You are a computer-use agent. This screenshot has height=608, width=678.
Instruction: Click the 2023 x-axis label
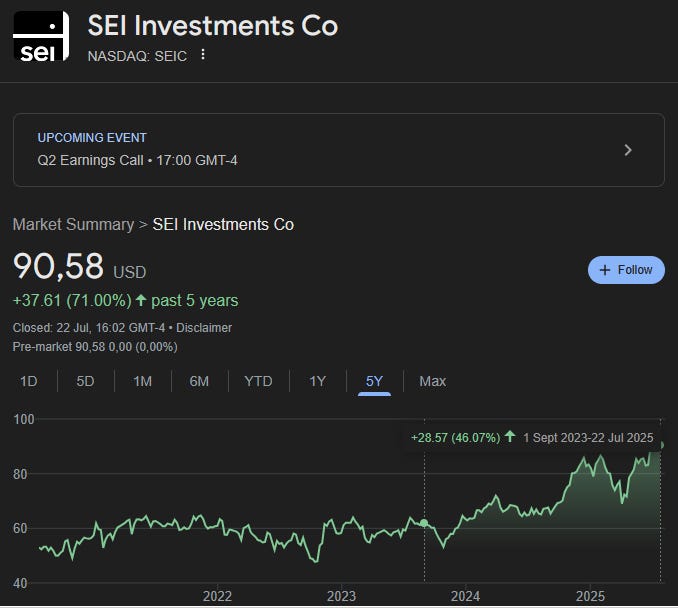341,596
